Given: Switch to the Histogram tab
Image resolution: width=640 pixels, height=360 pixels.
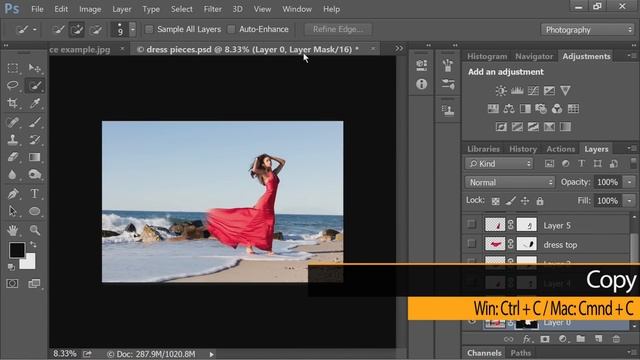Looking at the screenshot, I should [487, 56].
